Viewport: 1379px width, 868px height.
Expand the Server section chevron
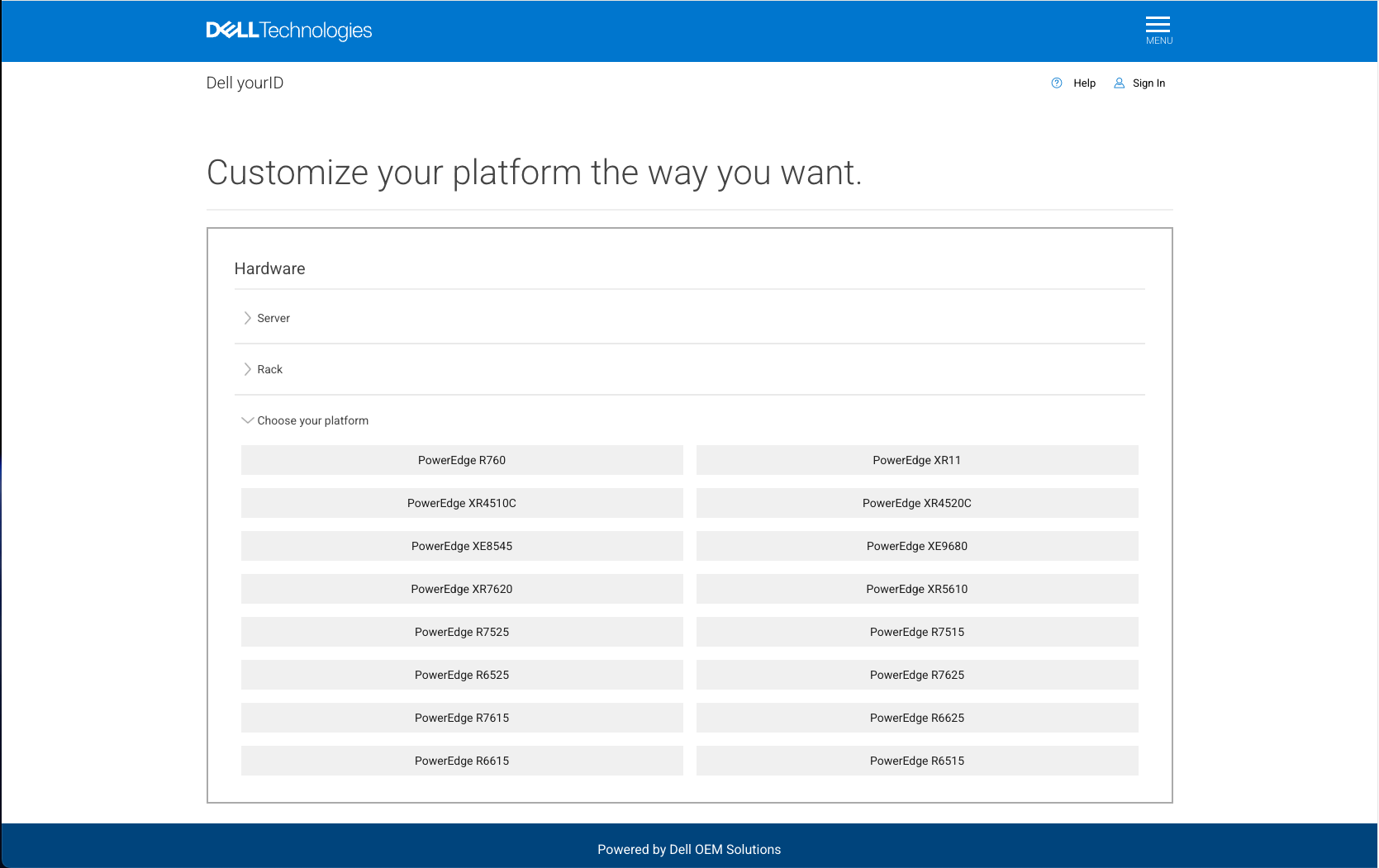click(247, 318)
